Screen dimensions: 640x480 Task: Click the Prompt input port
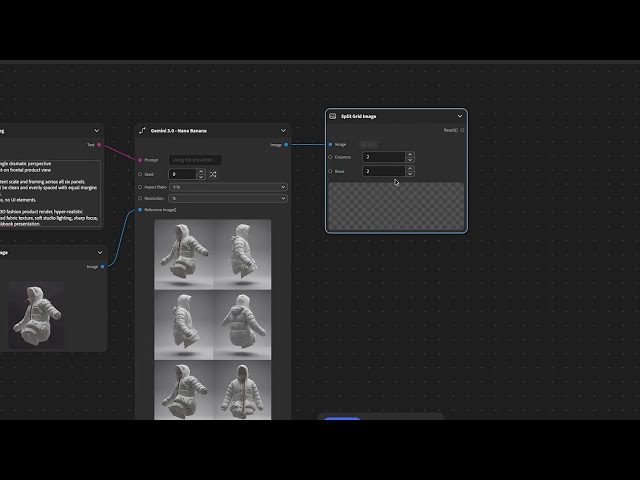coord(140,160)
